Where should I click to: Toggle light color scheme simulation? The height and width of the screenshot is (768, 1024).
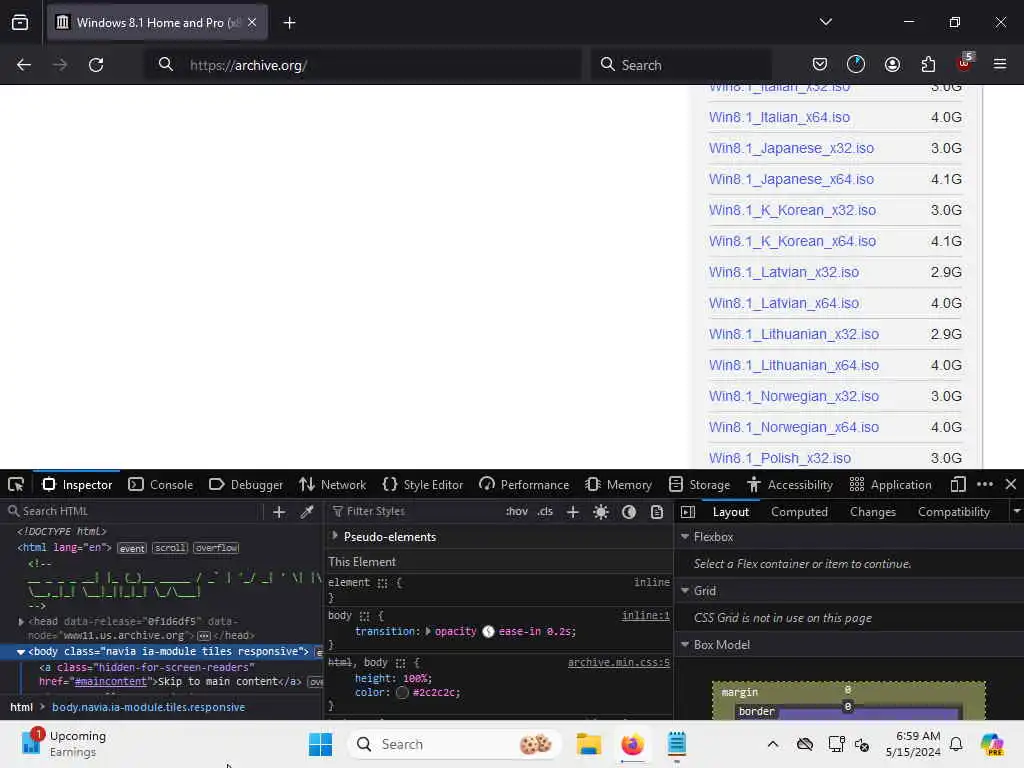[601, 512]
